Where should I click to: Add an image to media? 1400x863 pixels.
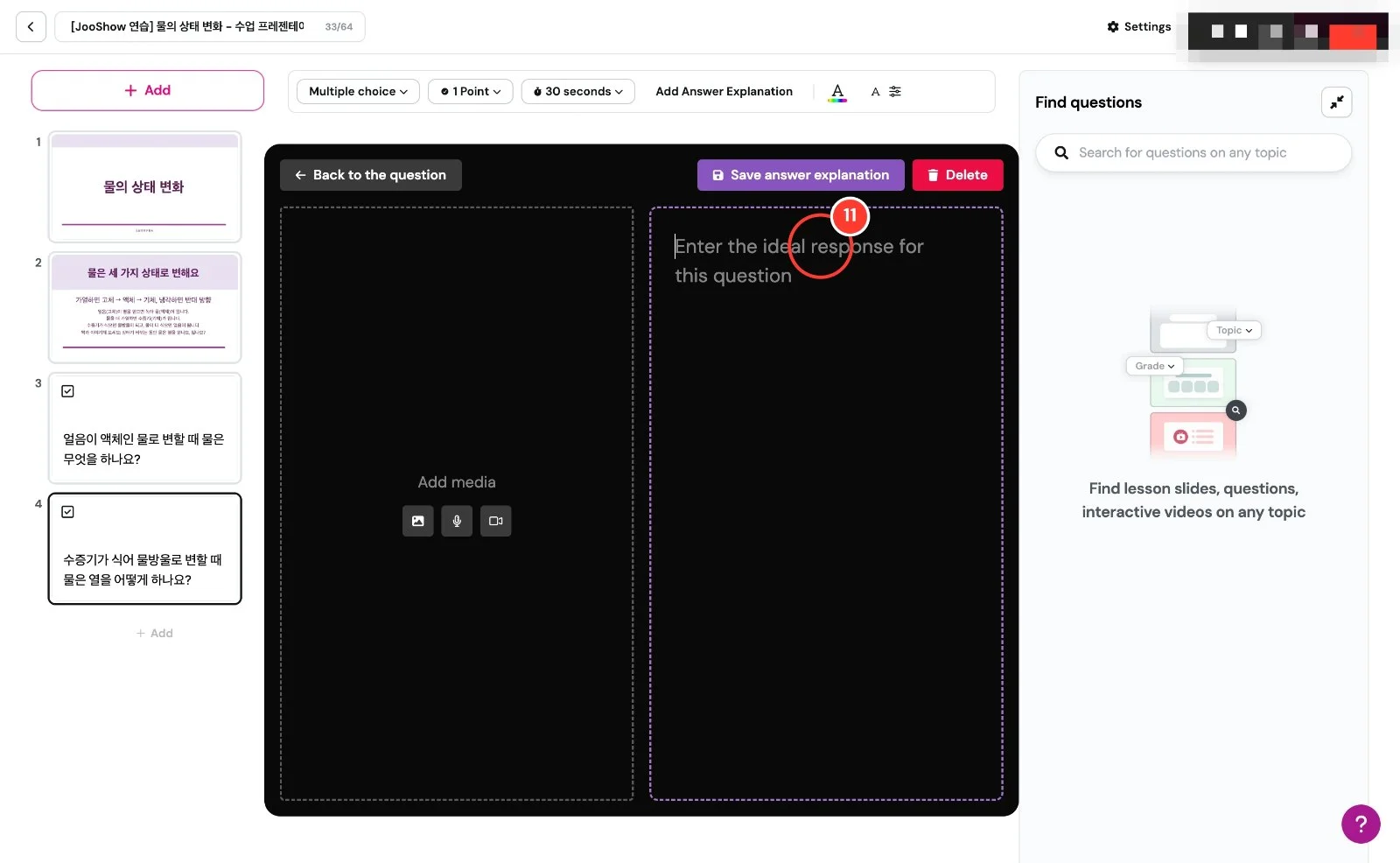point(417,521)
